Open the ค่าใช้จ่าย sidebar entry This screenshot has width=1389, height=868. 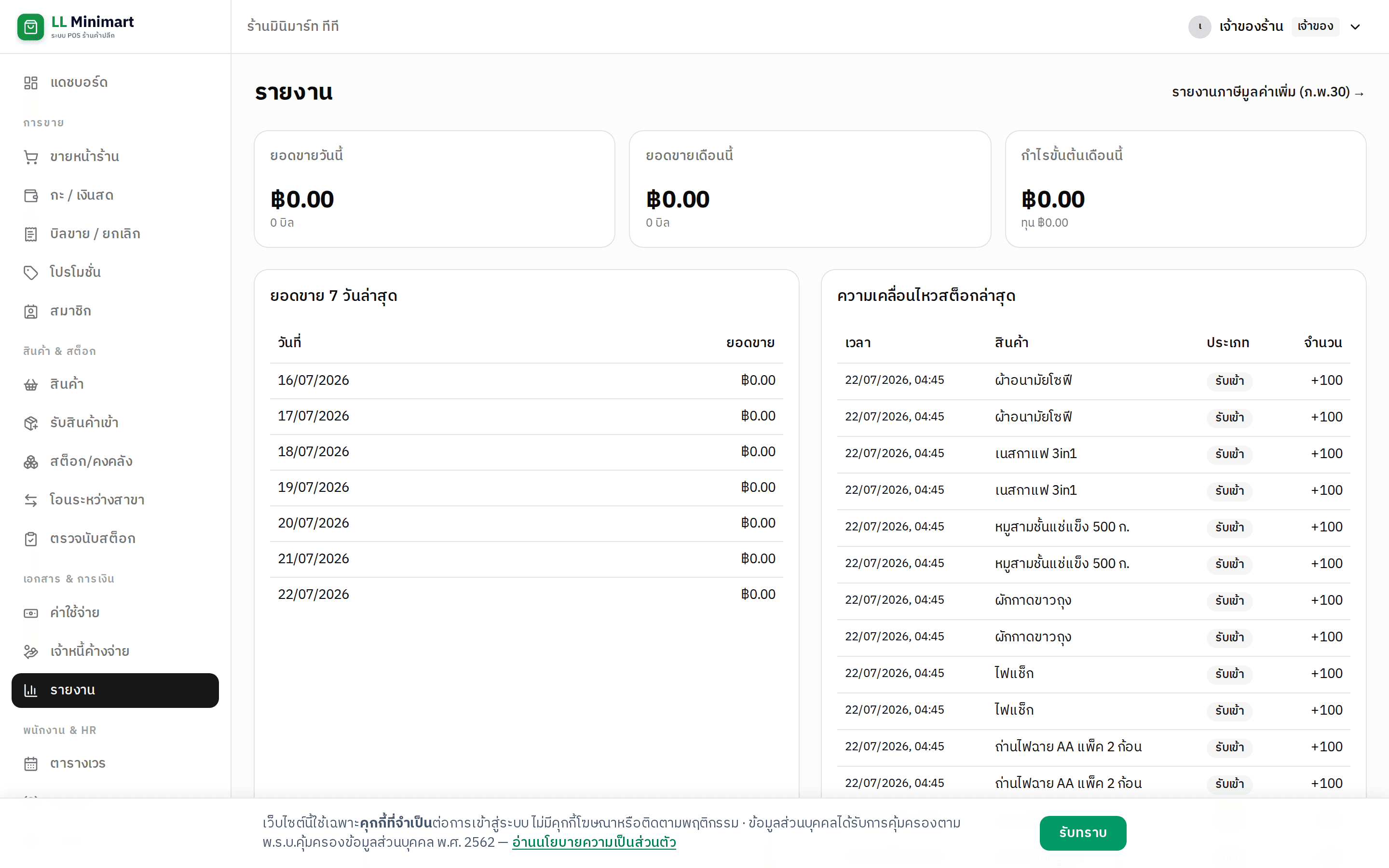(115, 613)
